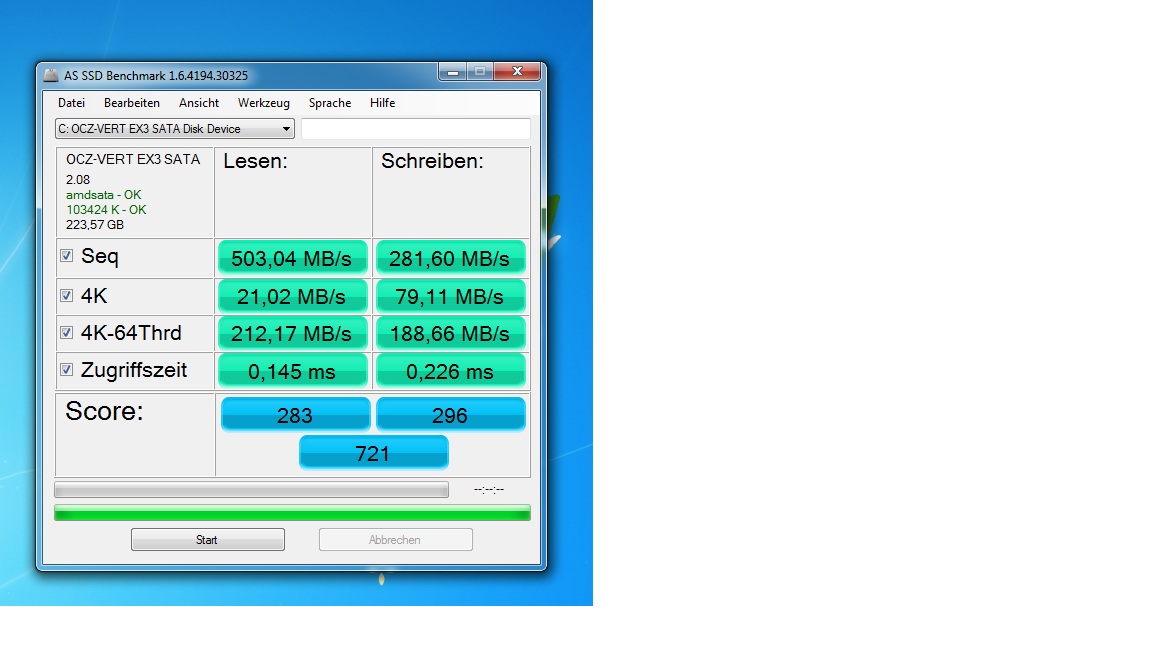Viewport: 1152px width, 648px height.
Task: Minimize the AS SSD Benchmark window
Action: coord(453,72)
